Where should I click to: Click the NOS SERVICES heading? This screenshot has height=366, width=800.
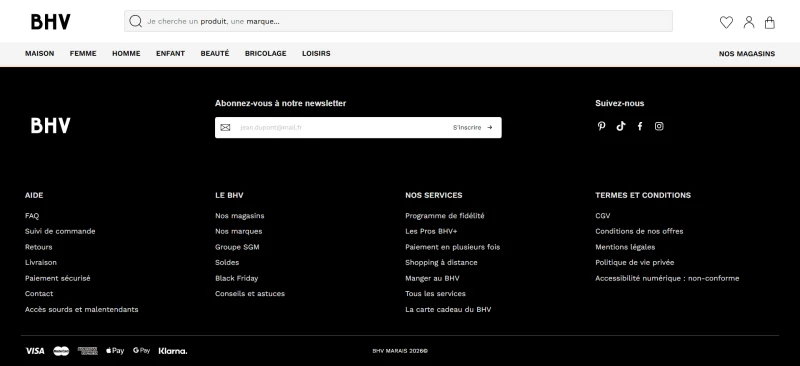pyautogui.click(x=434, y=195)
